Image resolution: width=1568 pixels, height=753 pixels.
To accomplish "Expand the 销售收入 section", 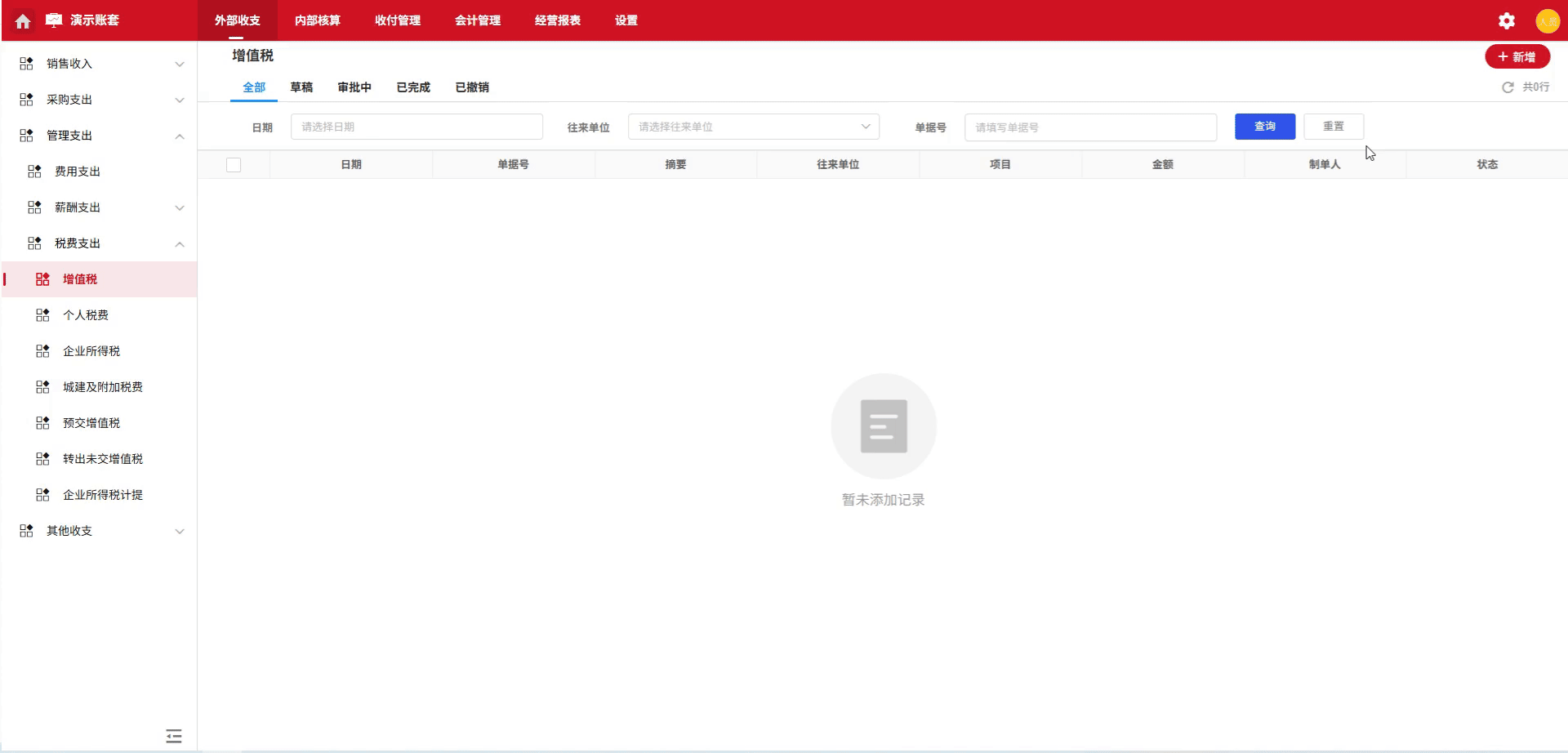I will click(180, 63).
